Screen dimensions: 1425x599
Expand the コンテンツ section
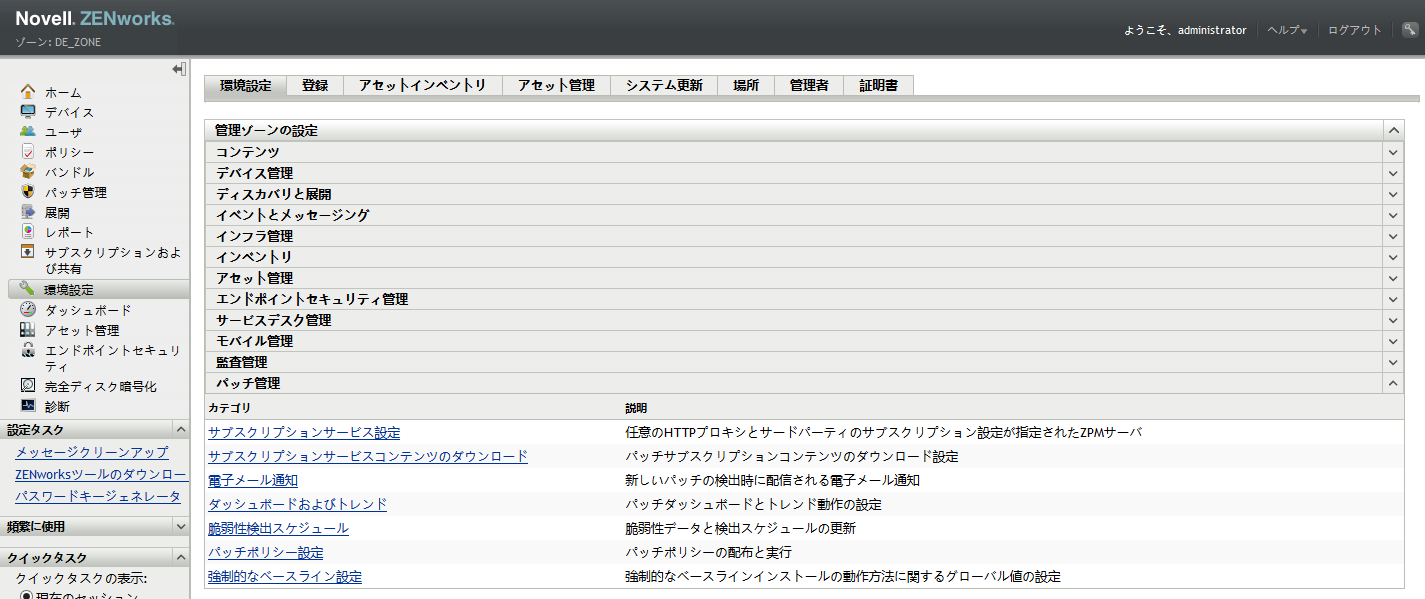point(1393,152)
